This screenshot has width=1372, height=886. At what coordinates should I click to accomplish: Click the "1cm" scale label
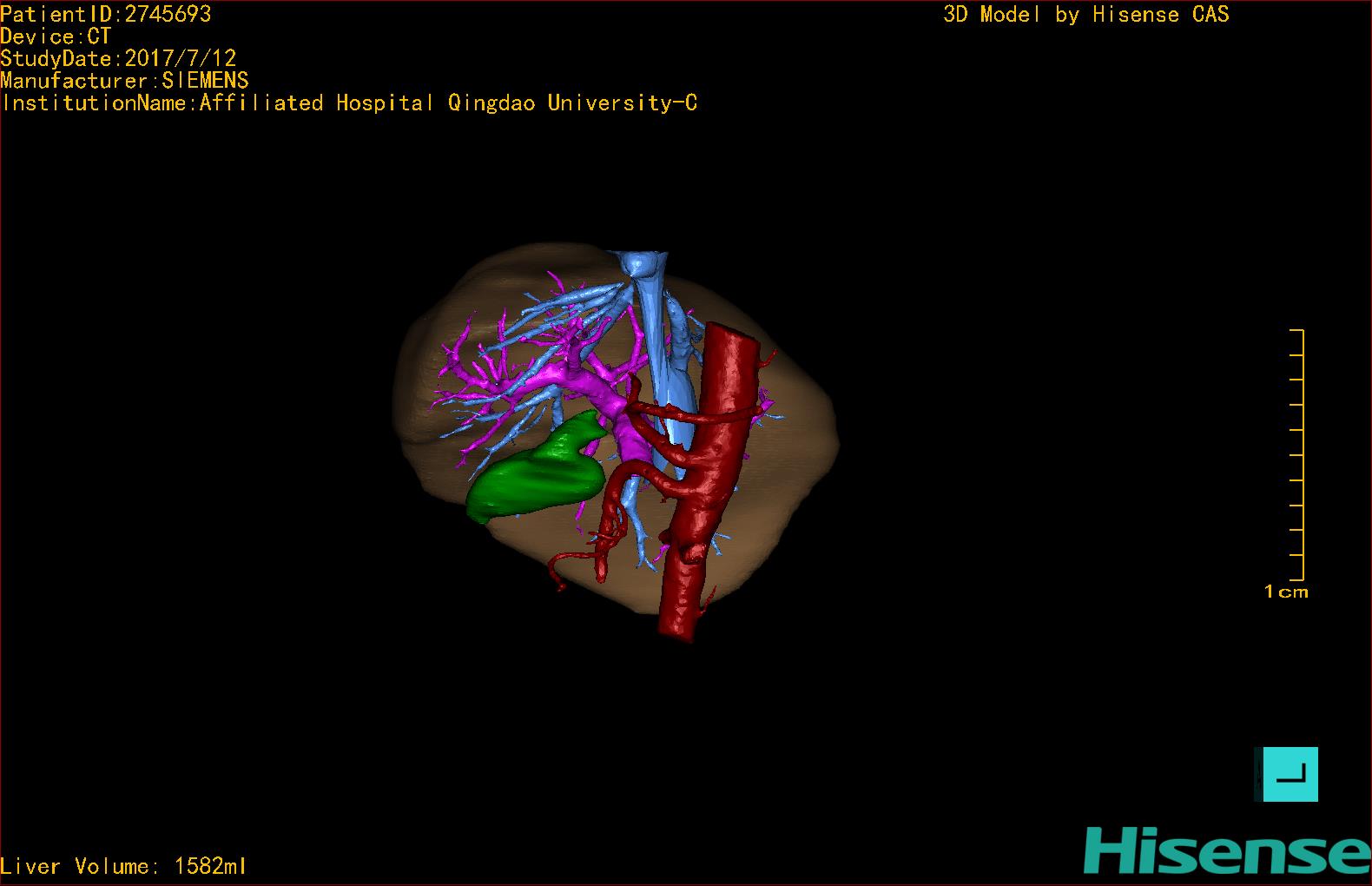1286,592
